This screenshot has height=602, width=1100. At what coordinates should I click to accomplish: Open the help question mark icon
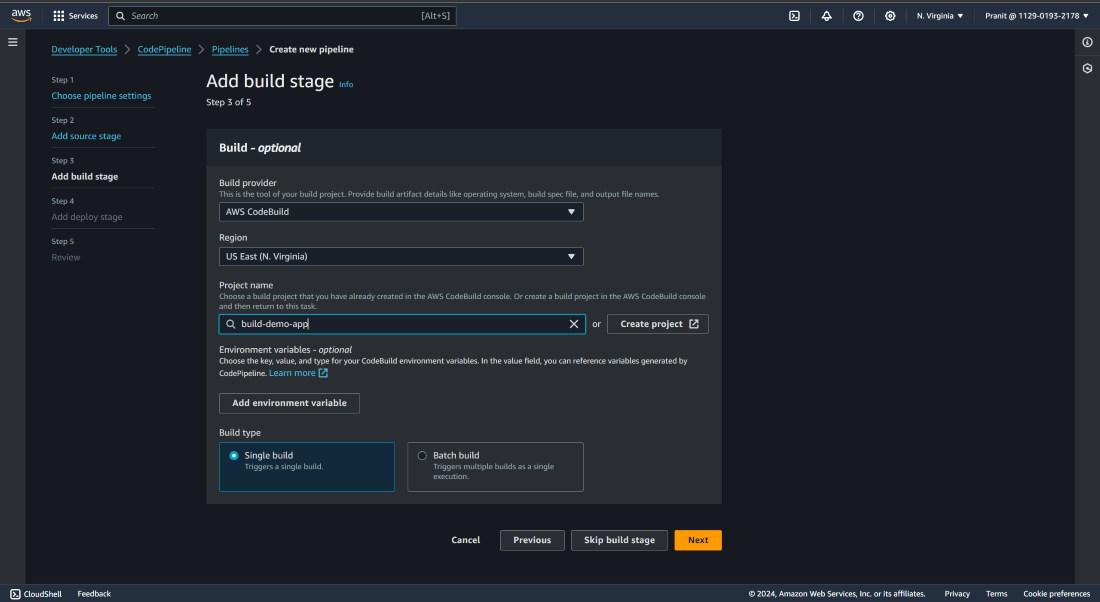tap(858, 15)
